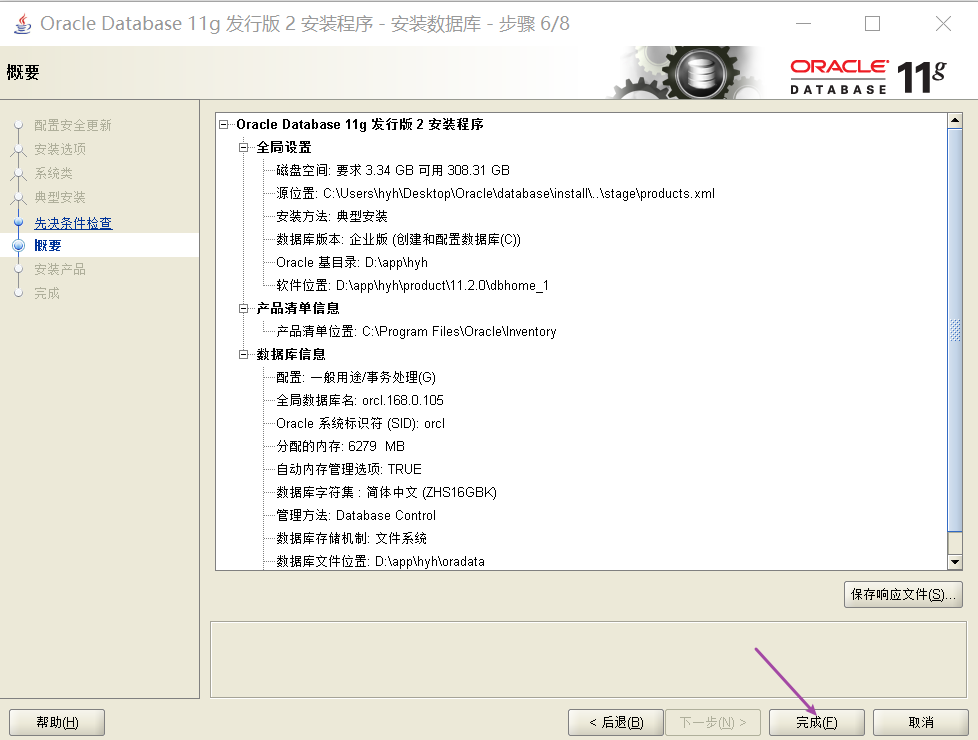Go back with the 后退(B) button

pyautogui.click(x=616, y=722)
